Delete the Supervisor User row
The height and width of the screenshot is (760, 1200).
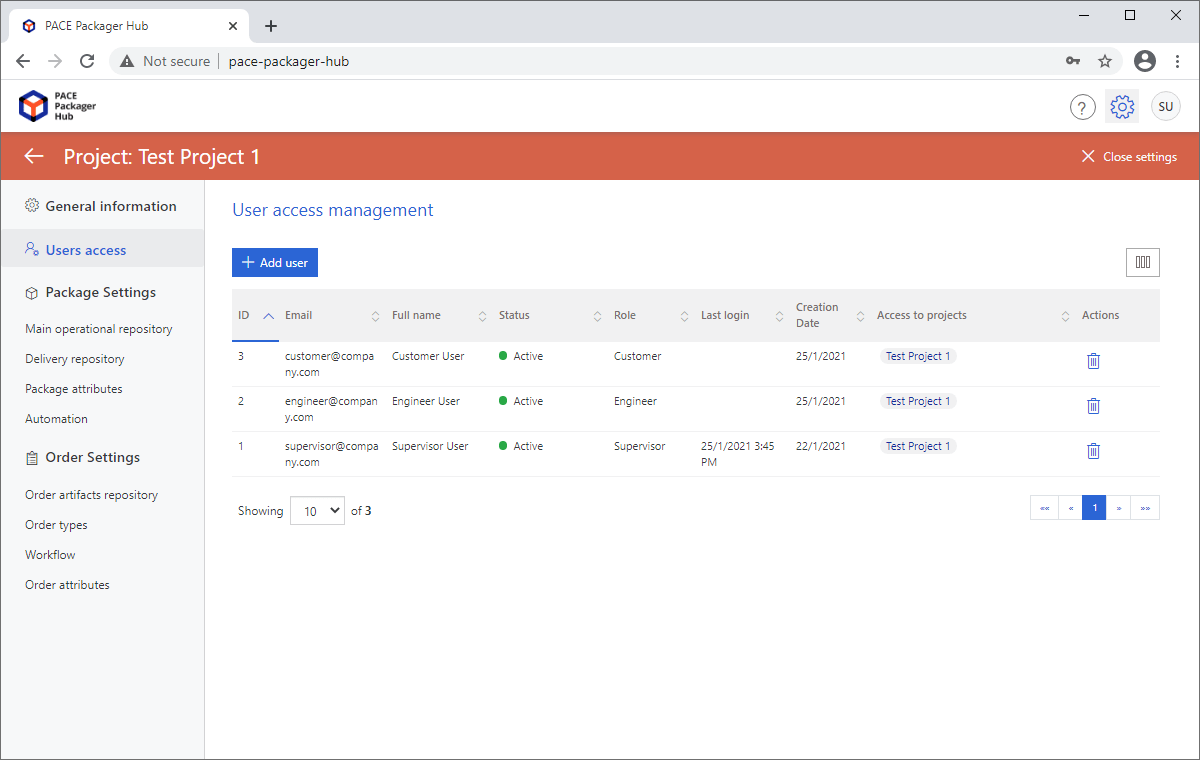(x=1093, y=451)
